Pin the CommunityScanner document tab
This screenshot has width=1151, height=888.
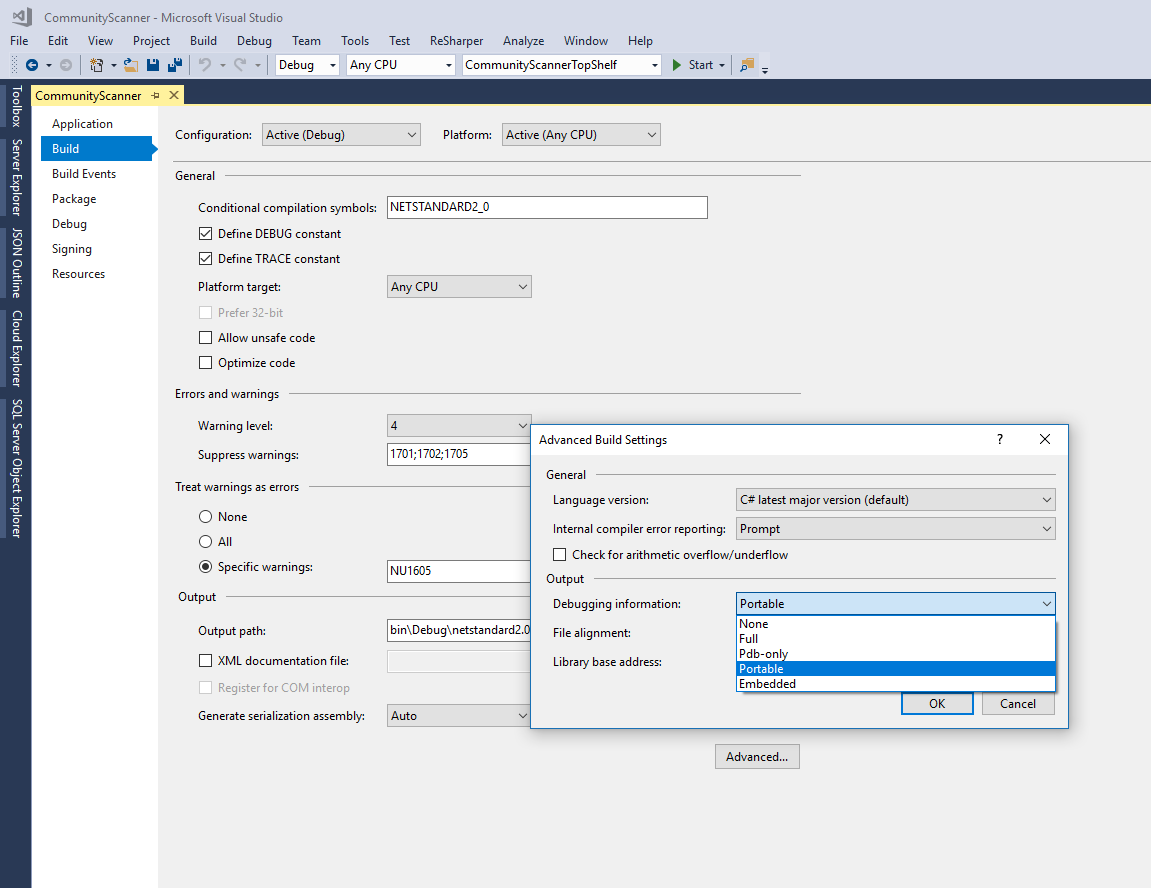[x=155, y=95]
